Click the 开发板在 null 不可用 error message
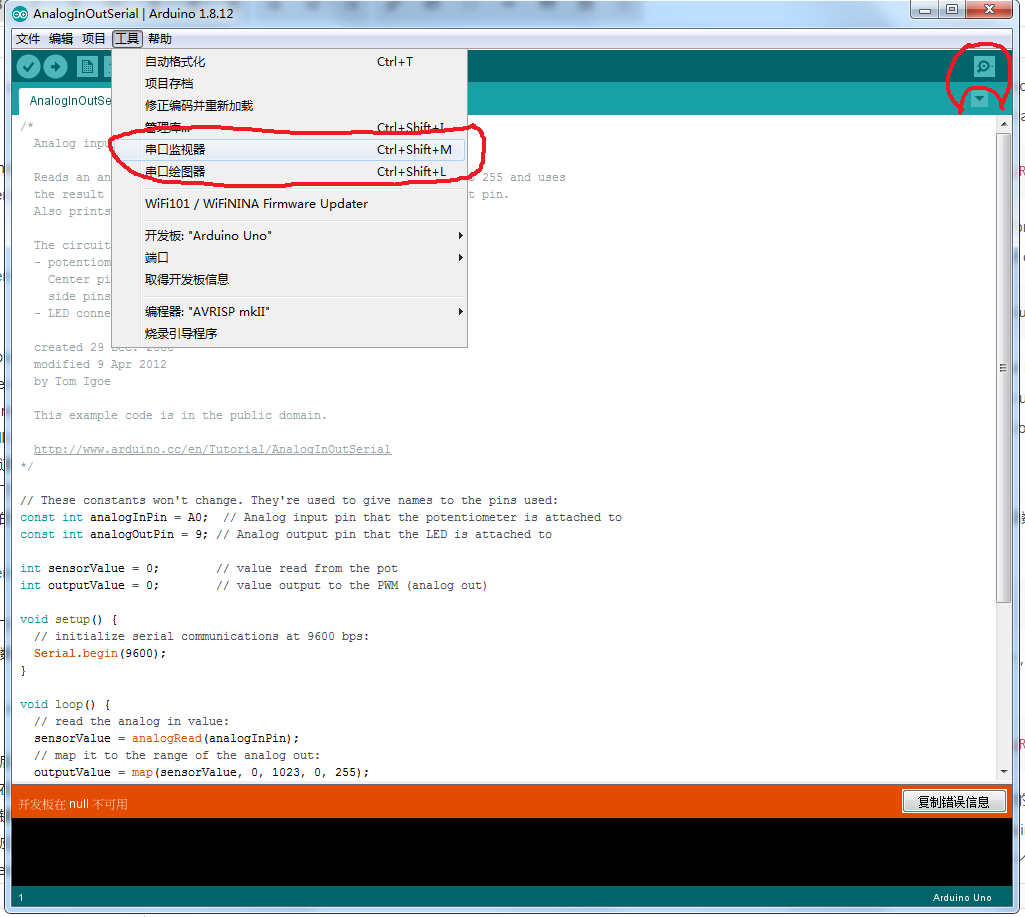The width and height of the screenshot is (1025, 917). (x=73, y=804)
